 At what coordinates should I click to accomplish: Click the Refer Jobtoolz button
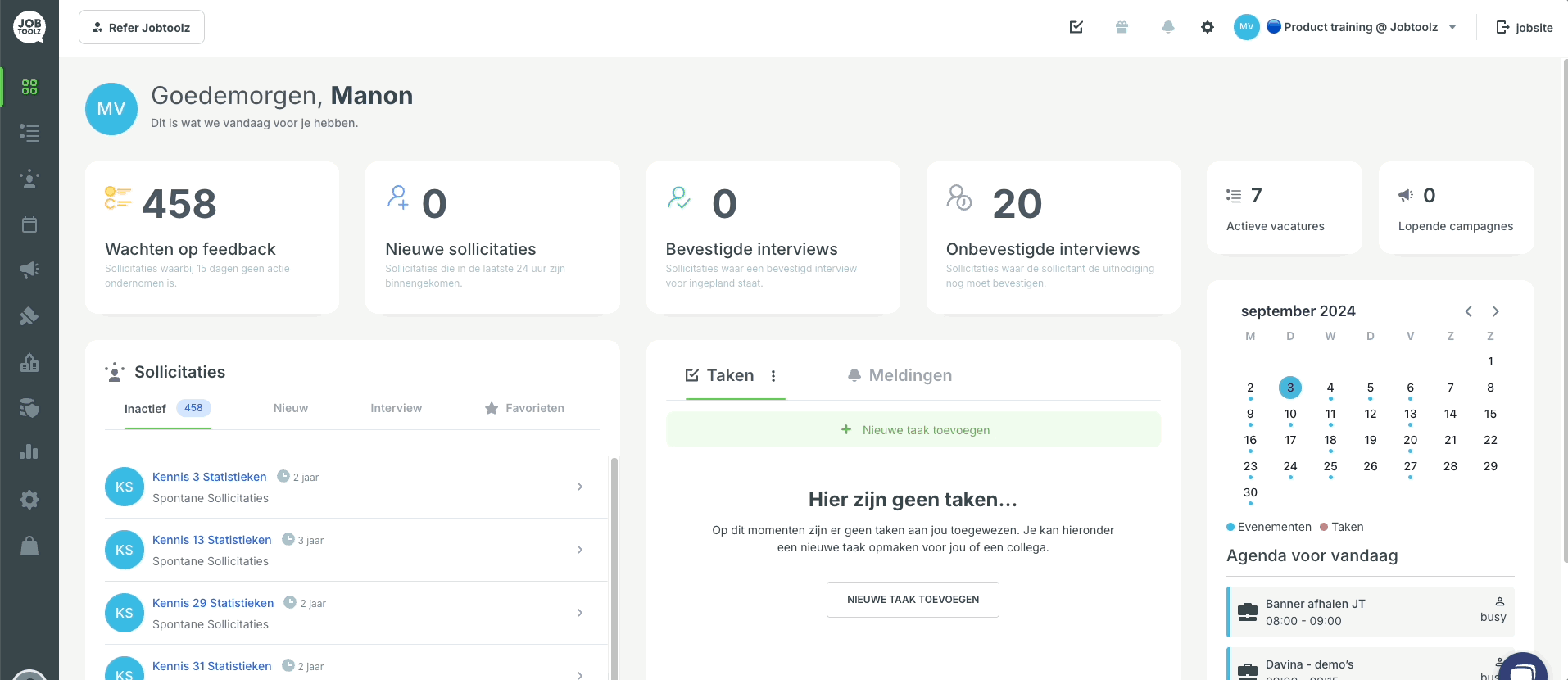(142, 27)
